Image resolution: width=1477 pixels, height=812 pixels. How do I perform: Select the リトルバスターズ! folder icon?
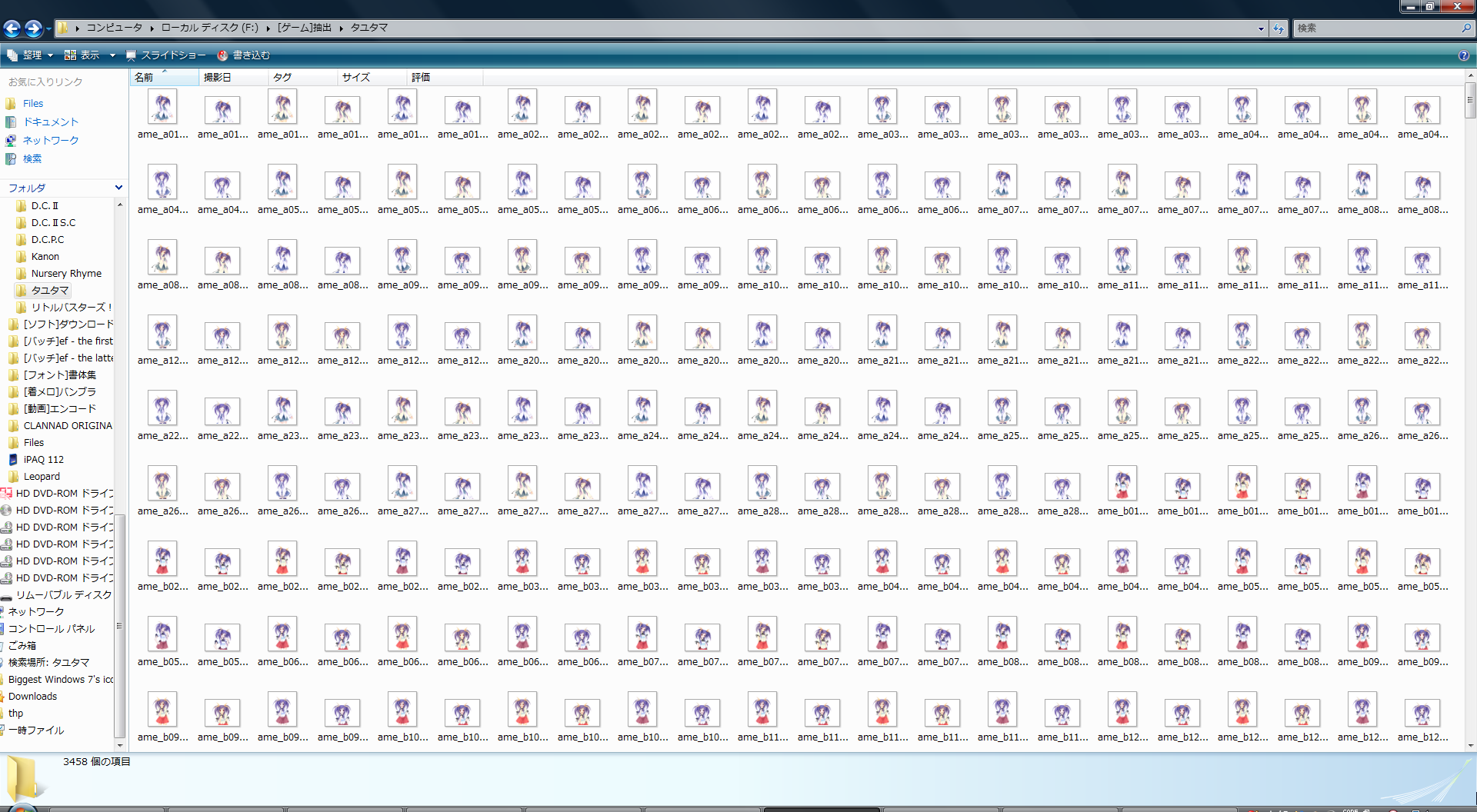22,308
